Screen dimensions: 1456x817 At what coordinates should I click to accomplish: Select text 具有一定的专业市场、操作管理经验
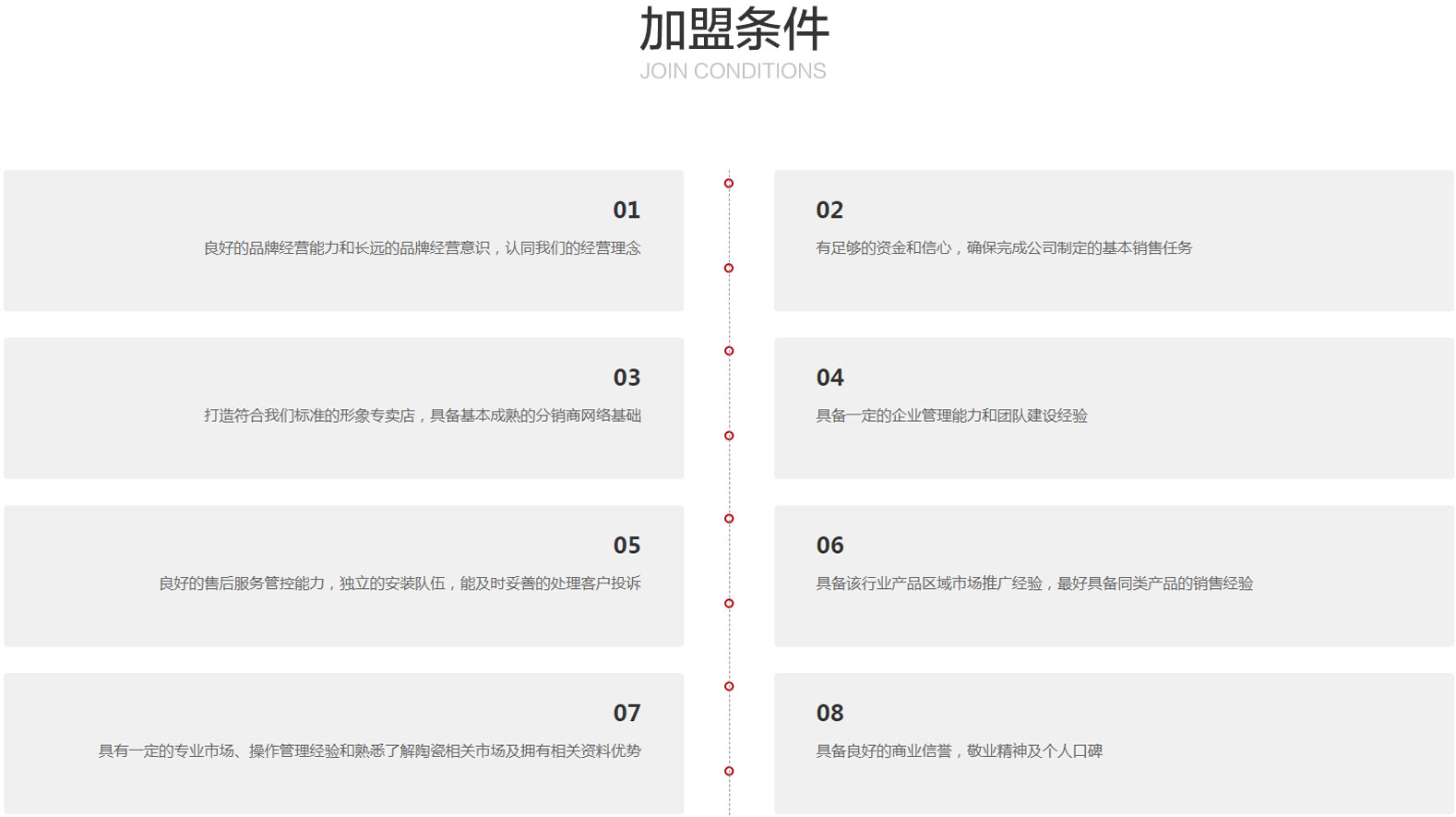219,751
